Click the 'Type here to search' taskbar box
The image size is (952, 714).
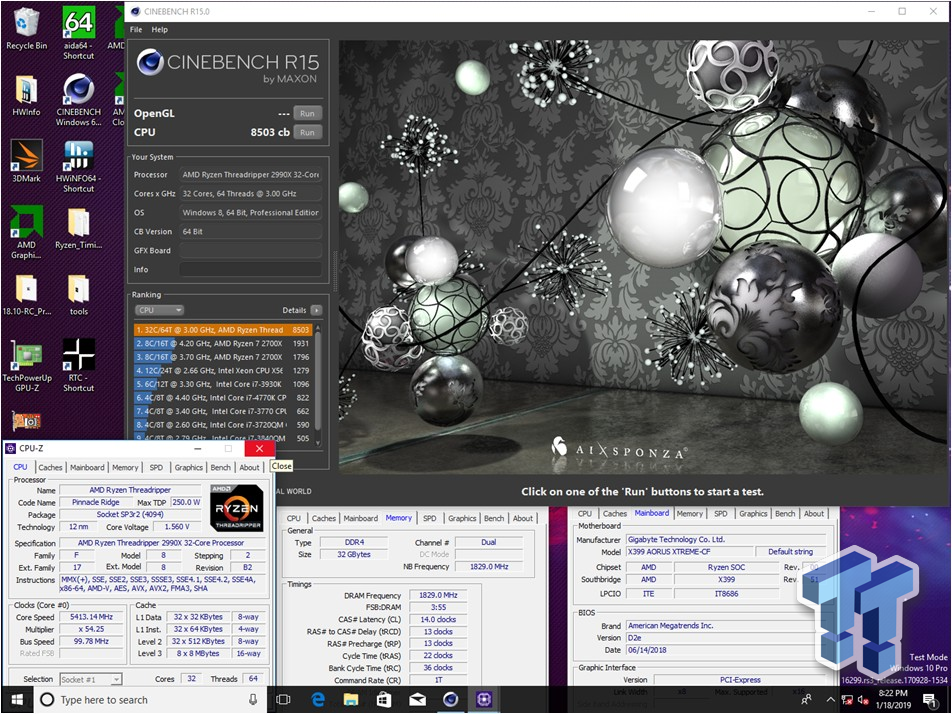point(146,699)
